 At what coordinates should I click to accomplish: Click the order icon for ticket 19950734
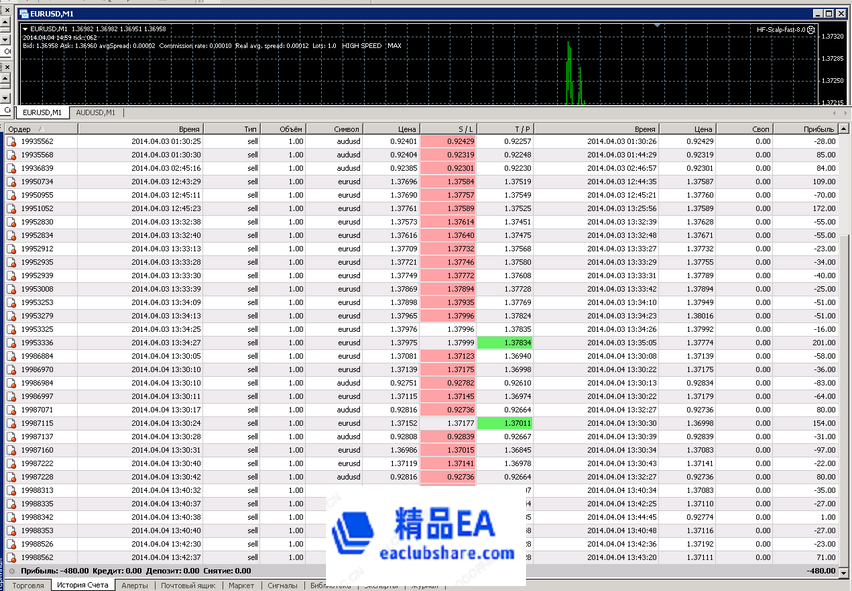tap(11, 182)
